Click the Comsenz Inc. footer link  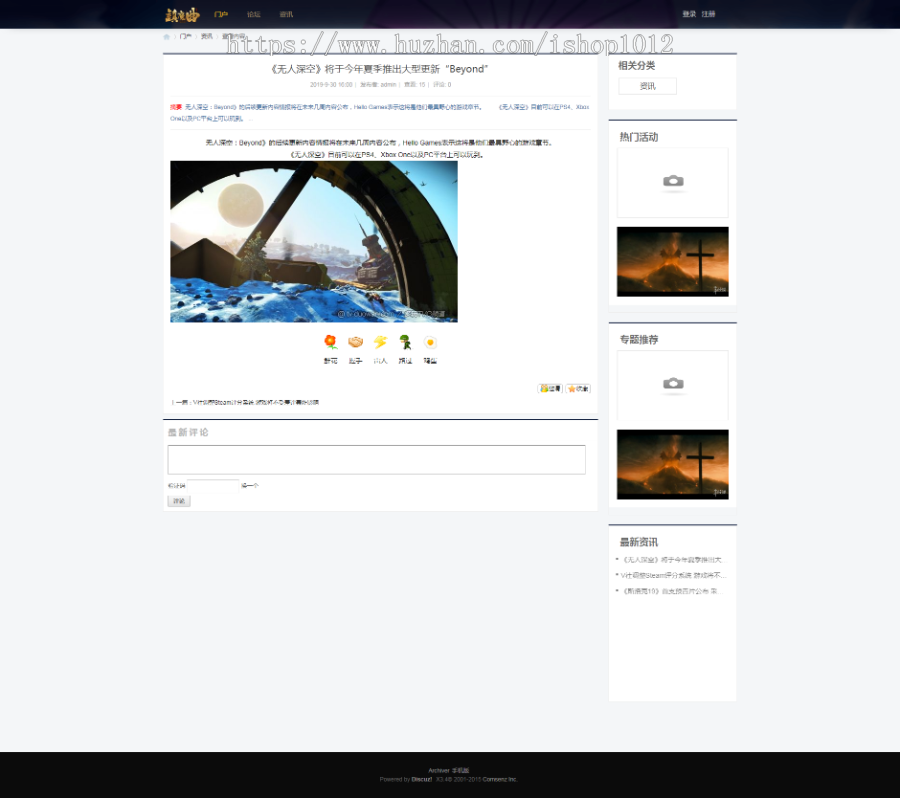click(500, 780)
